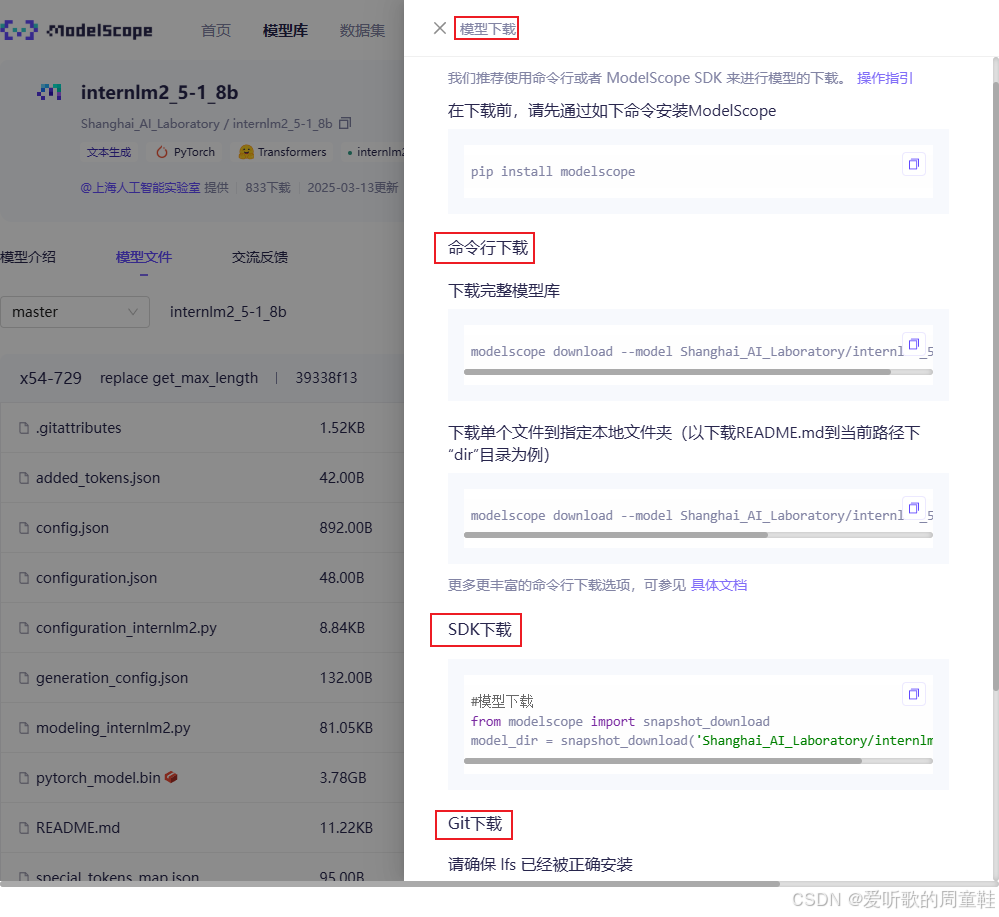The width and height of the screenshot is (999, 917).
Task: Click the pytorch_model.bin LFS cube icon
Action: coord(171,777)
